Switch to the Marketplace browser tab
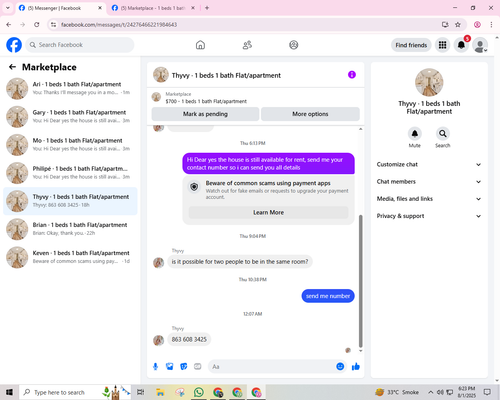500x400 pixels. click(154, 8)
